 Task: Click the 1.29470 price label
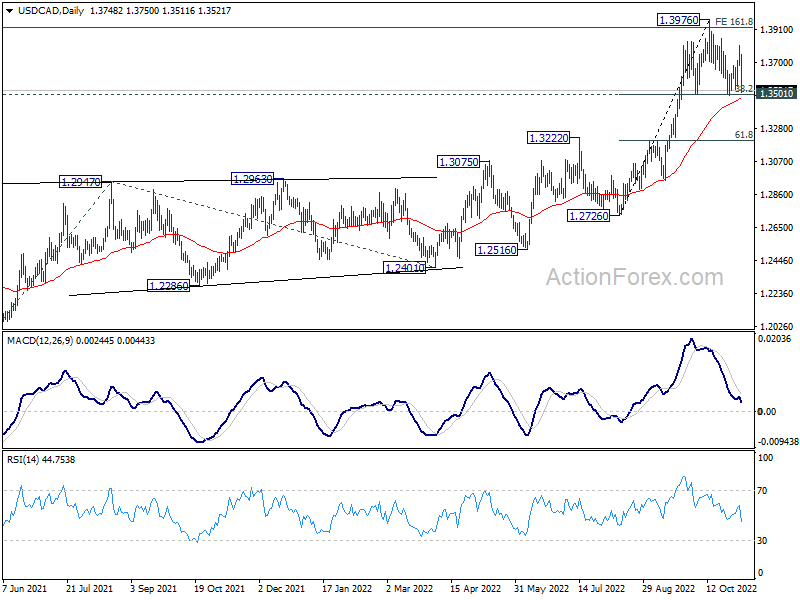[x=81, y=182]
